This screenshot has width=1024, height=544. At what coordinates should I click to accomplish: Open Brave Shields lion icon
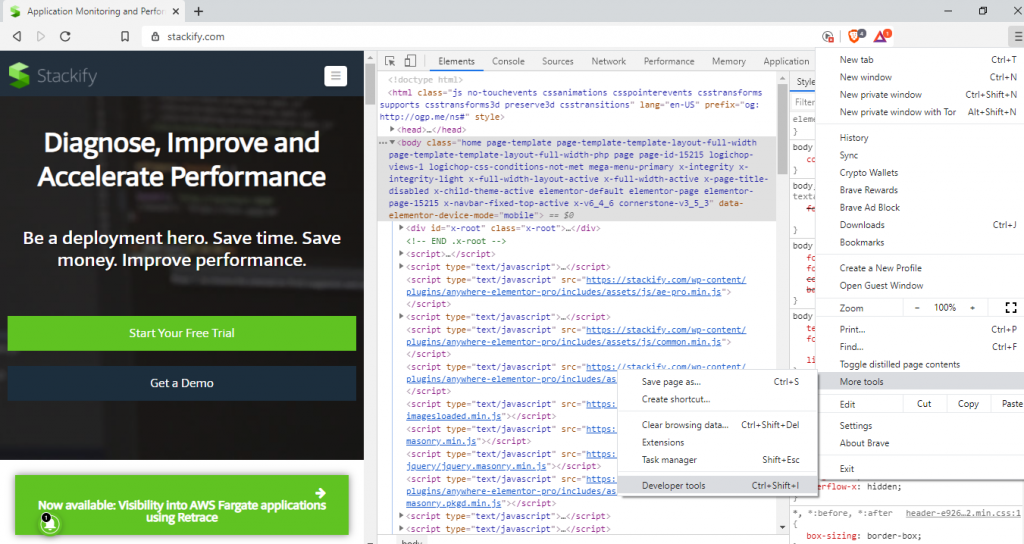856,36
